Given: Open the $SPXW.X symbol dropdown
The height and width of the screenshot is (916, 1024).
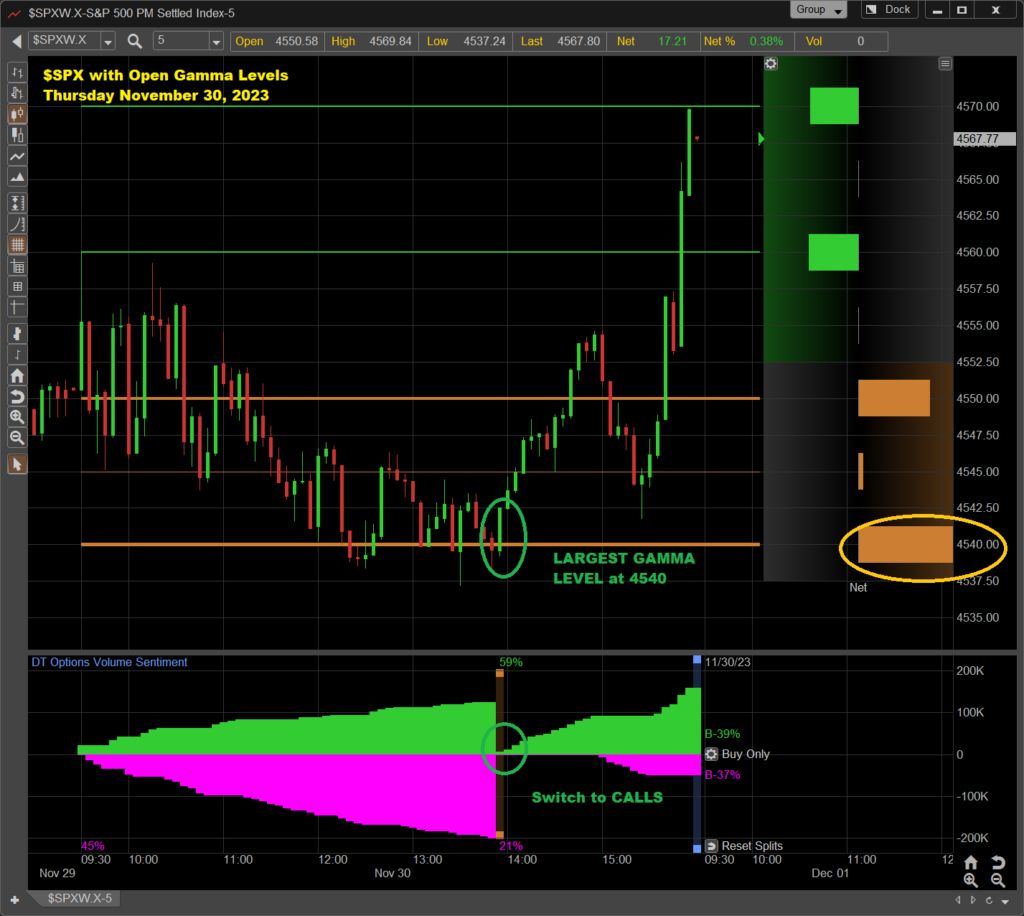Looking at the screenshot, I should pos(74,40).
